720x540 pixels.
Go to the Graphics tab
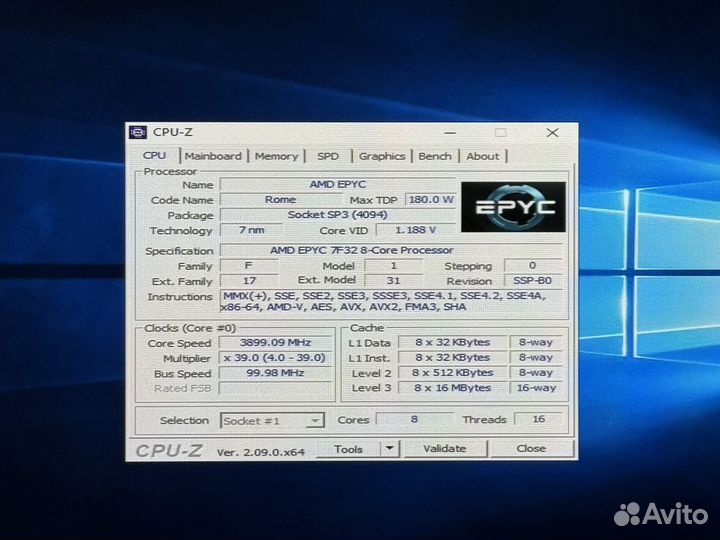tap(382, 156)
